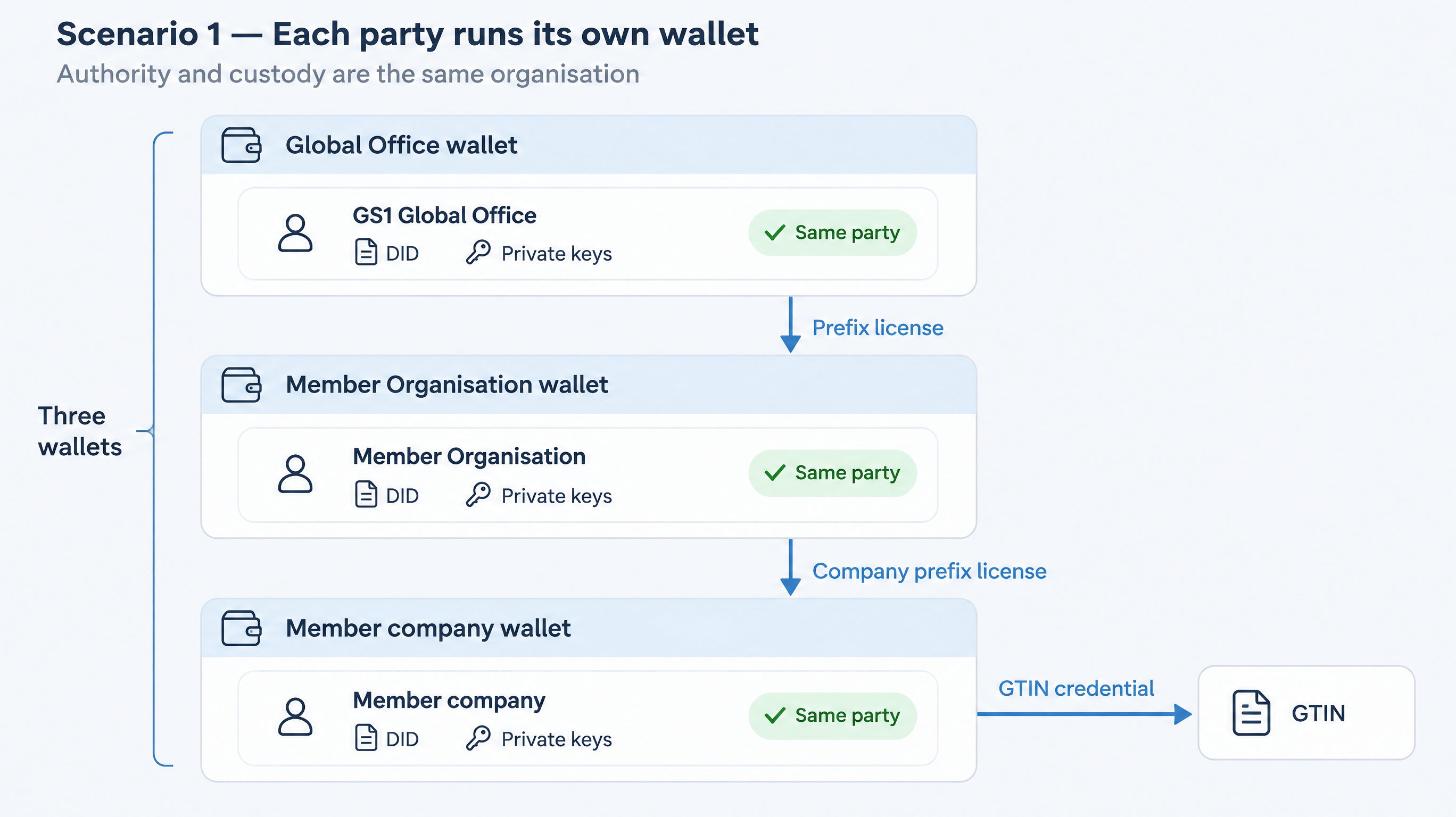Click the key icon under Member company
Image resolution: width=1456 pixels, height=817 pixels.
[478, 738]
